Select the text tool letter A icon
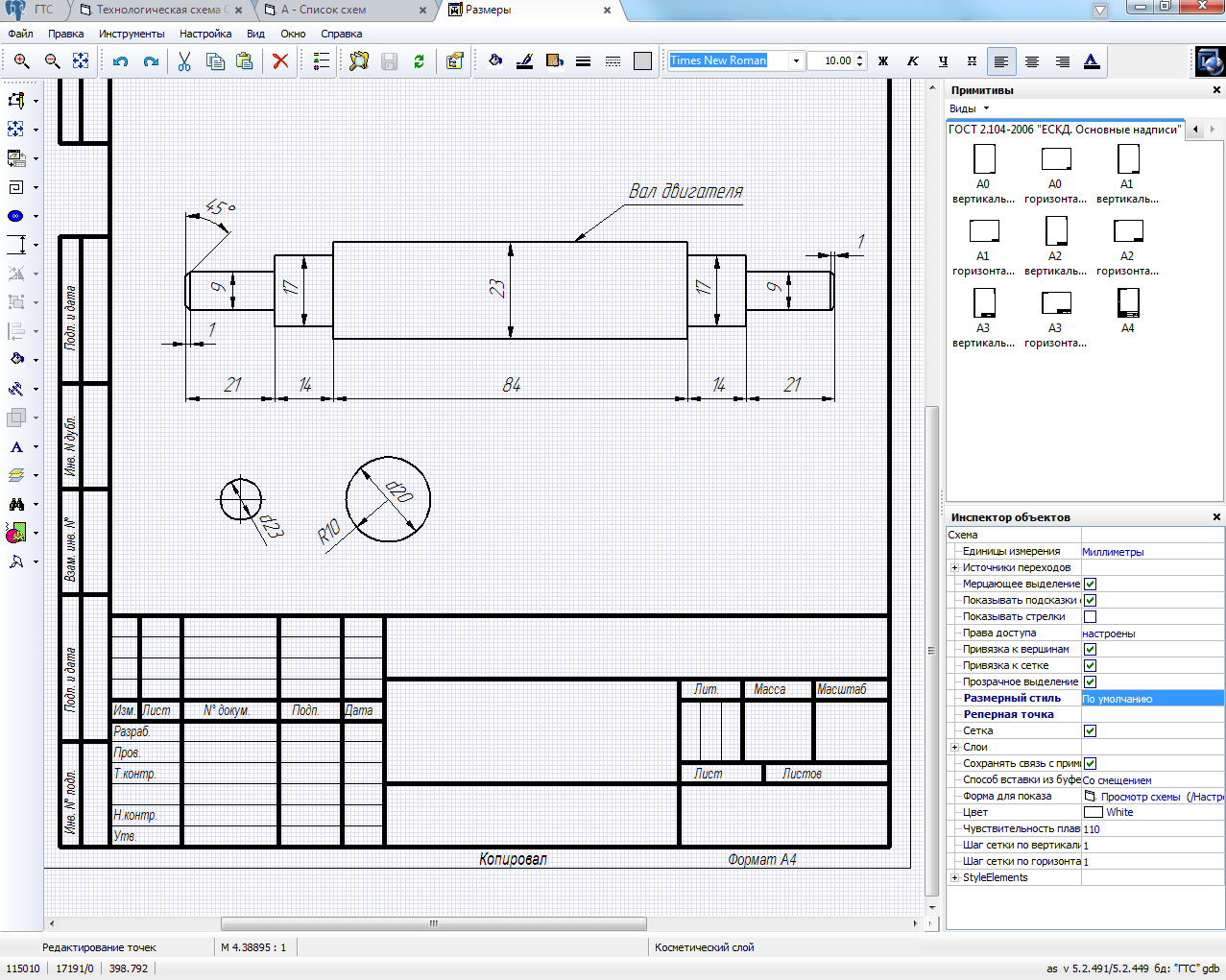Screen dimensions: 1226x980 click(16, 447)
